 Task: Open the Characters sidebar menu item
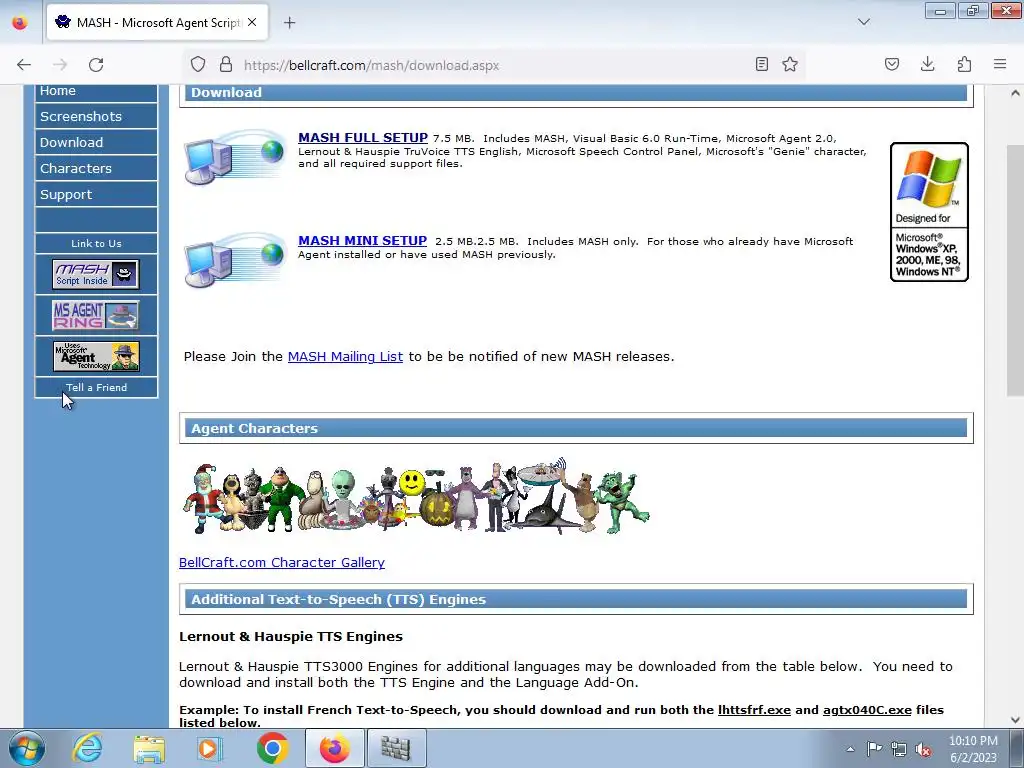[x=96, y=168]
